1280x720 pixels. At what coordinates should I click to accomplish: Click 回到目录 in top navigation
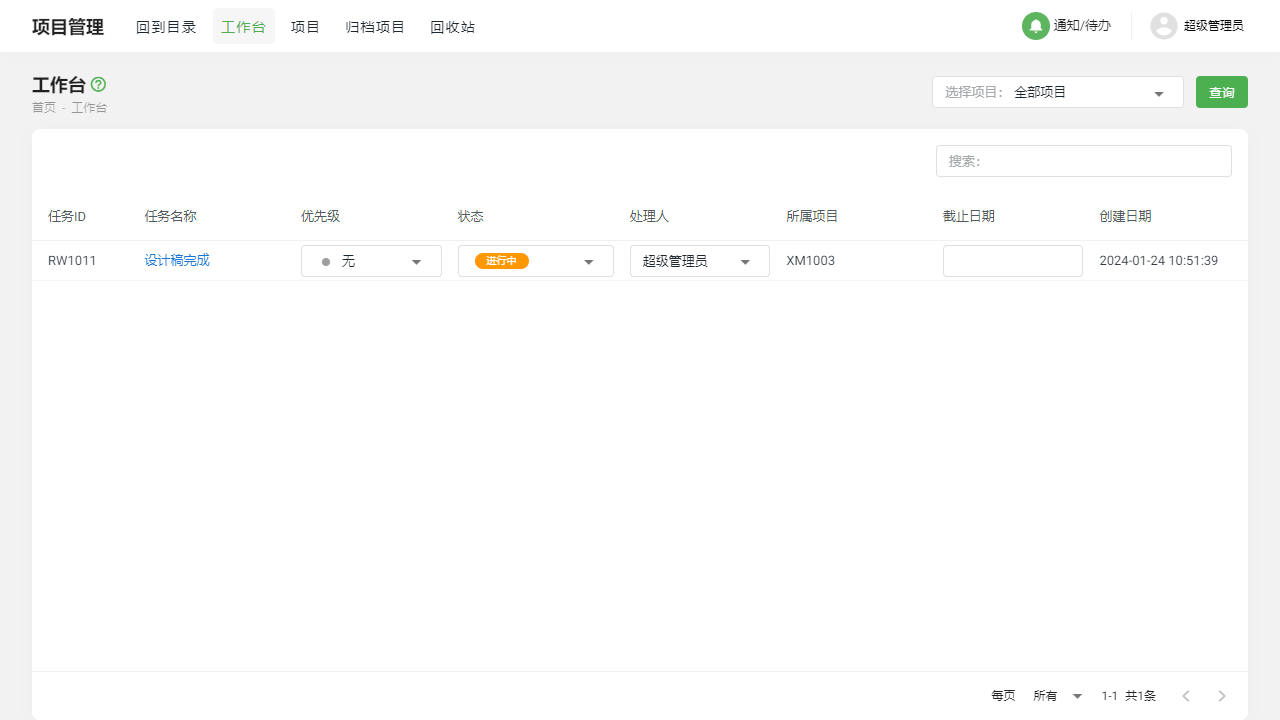pos(166,27)
